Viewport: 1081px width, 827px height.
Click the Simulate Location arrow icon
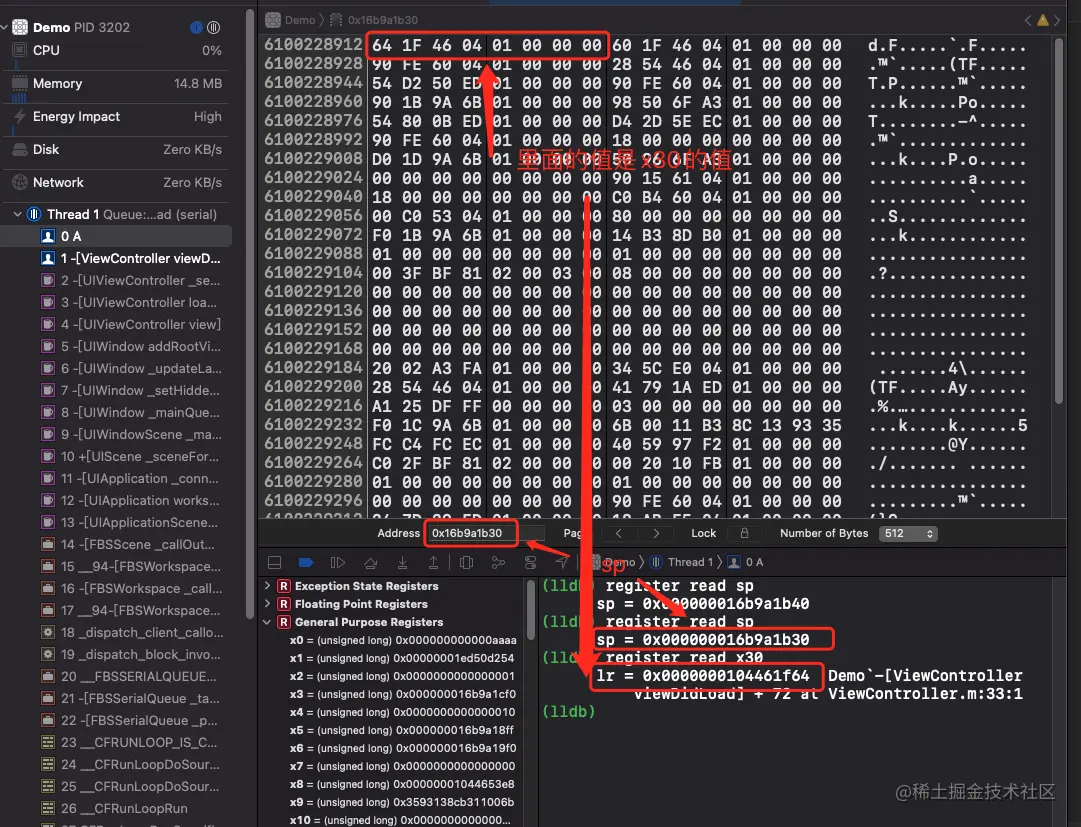[563, 562]
